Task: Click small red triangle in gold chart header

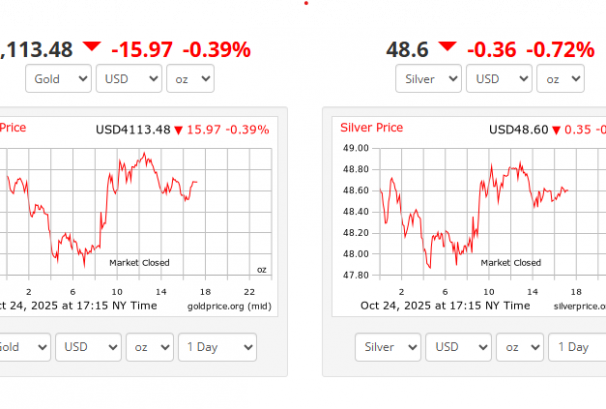Action: [x=179, y=130]
